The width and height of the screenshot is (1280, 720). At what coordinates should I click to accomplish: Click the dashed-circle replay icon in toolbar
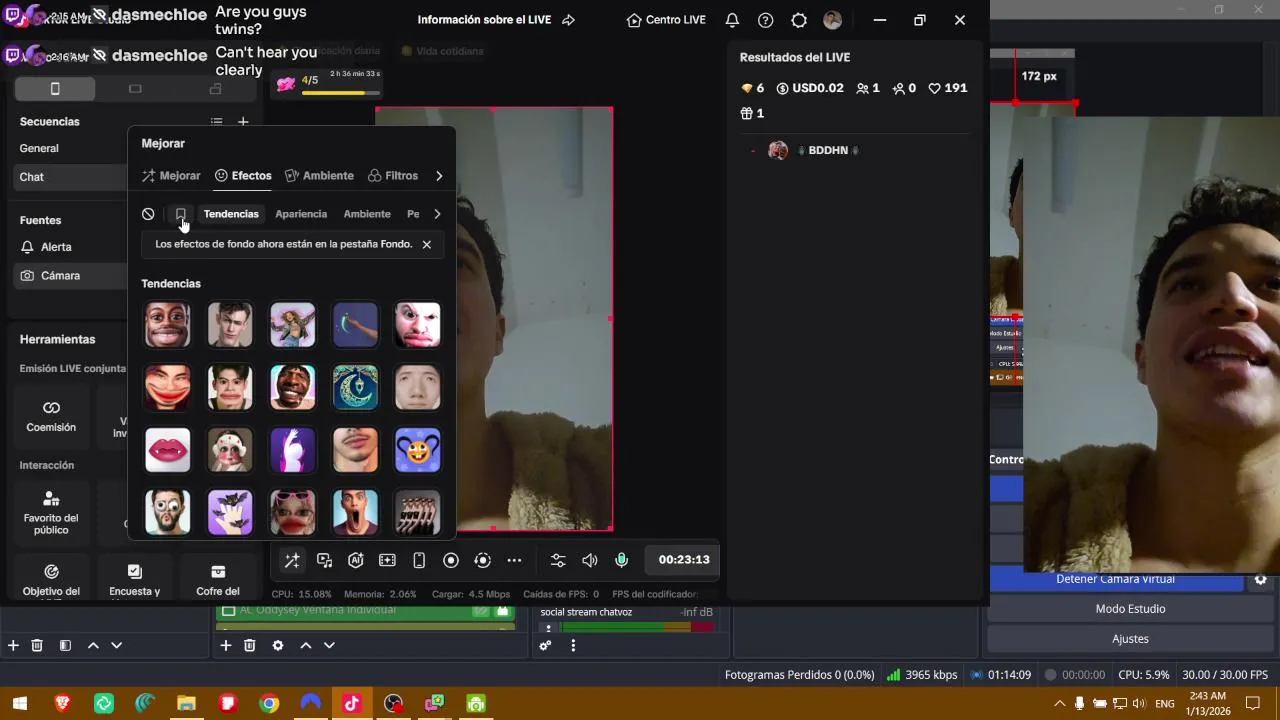pos(483,560)
